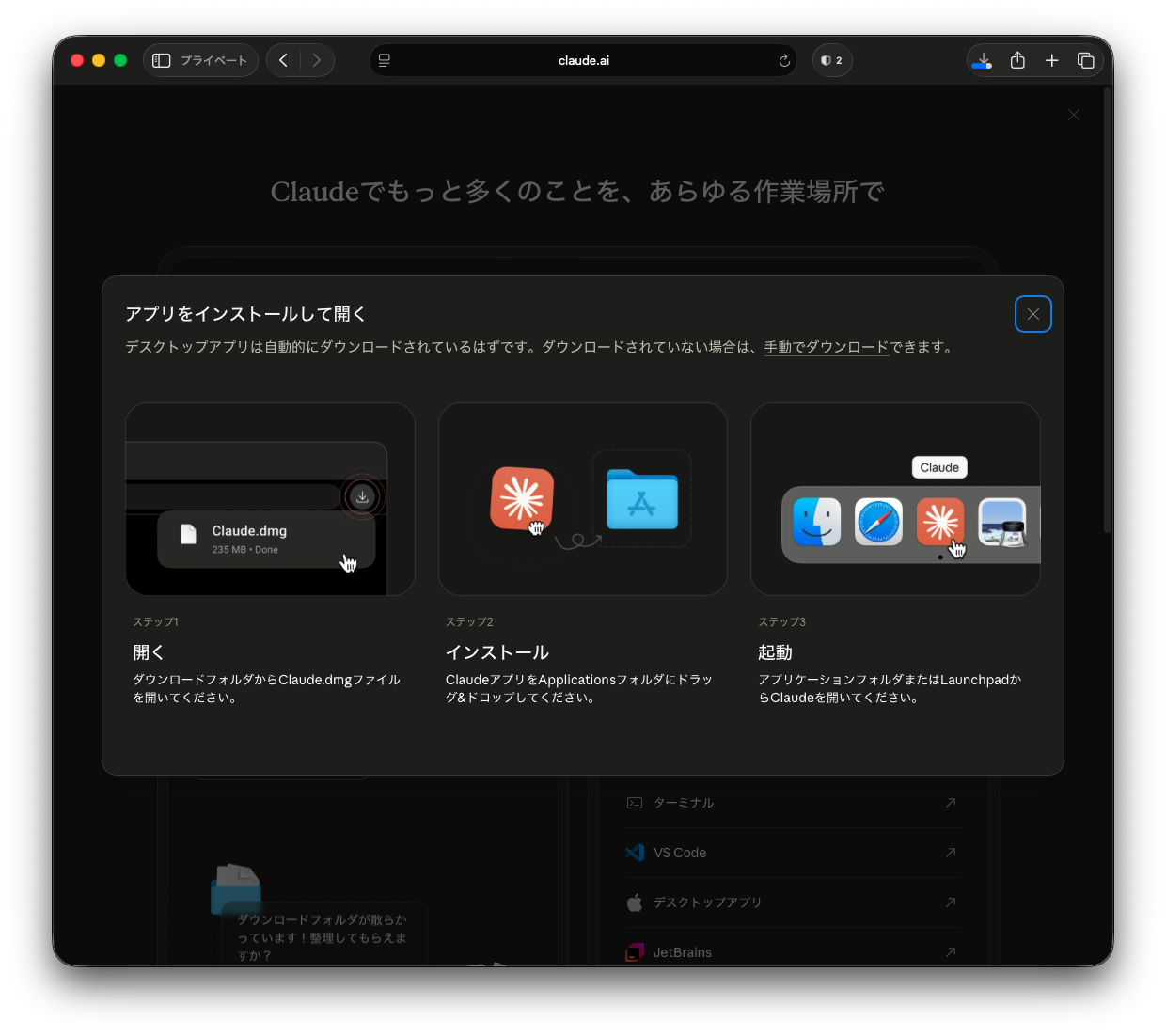Click the Preview icon in dock illustration
The image size is (1166, 1036).
1002,523
